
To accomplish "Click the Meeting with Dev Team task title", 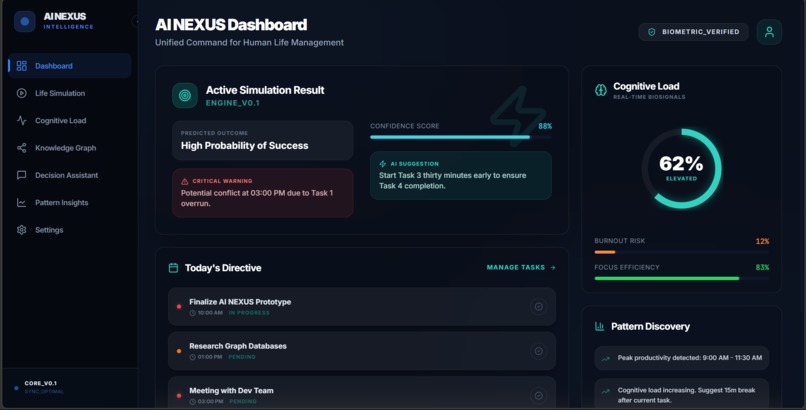I will coord(231,390).
